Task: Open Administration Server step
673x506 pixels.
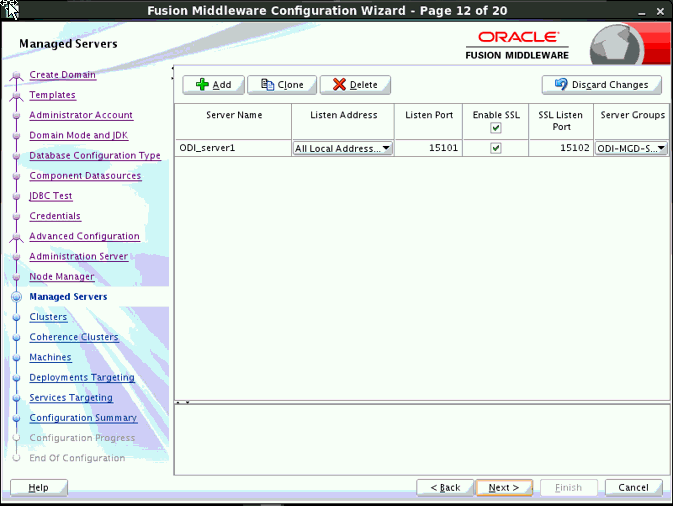Action: [x=79, y=256]
